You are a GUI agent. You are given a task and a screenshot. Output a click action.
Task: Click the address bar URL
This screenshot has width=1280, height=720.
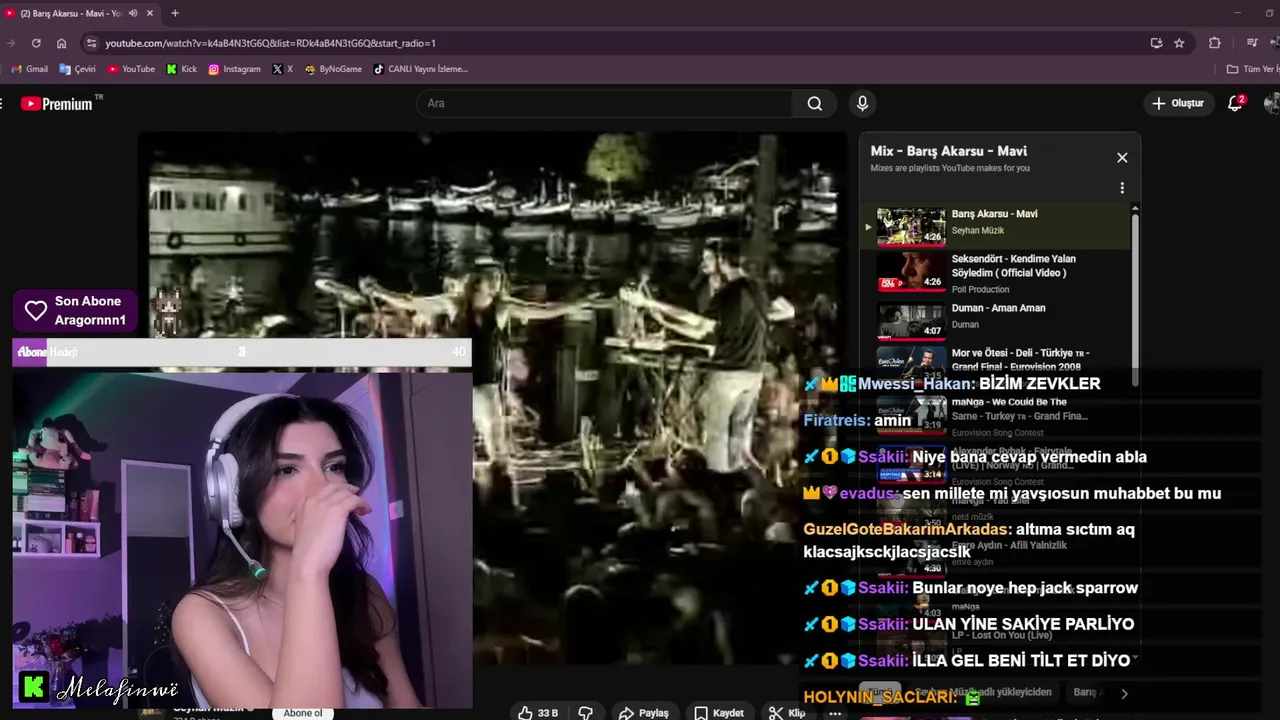270,43
